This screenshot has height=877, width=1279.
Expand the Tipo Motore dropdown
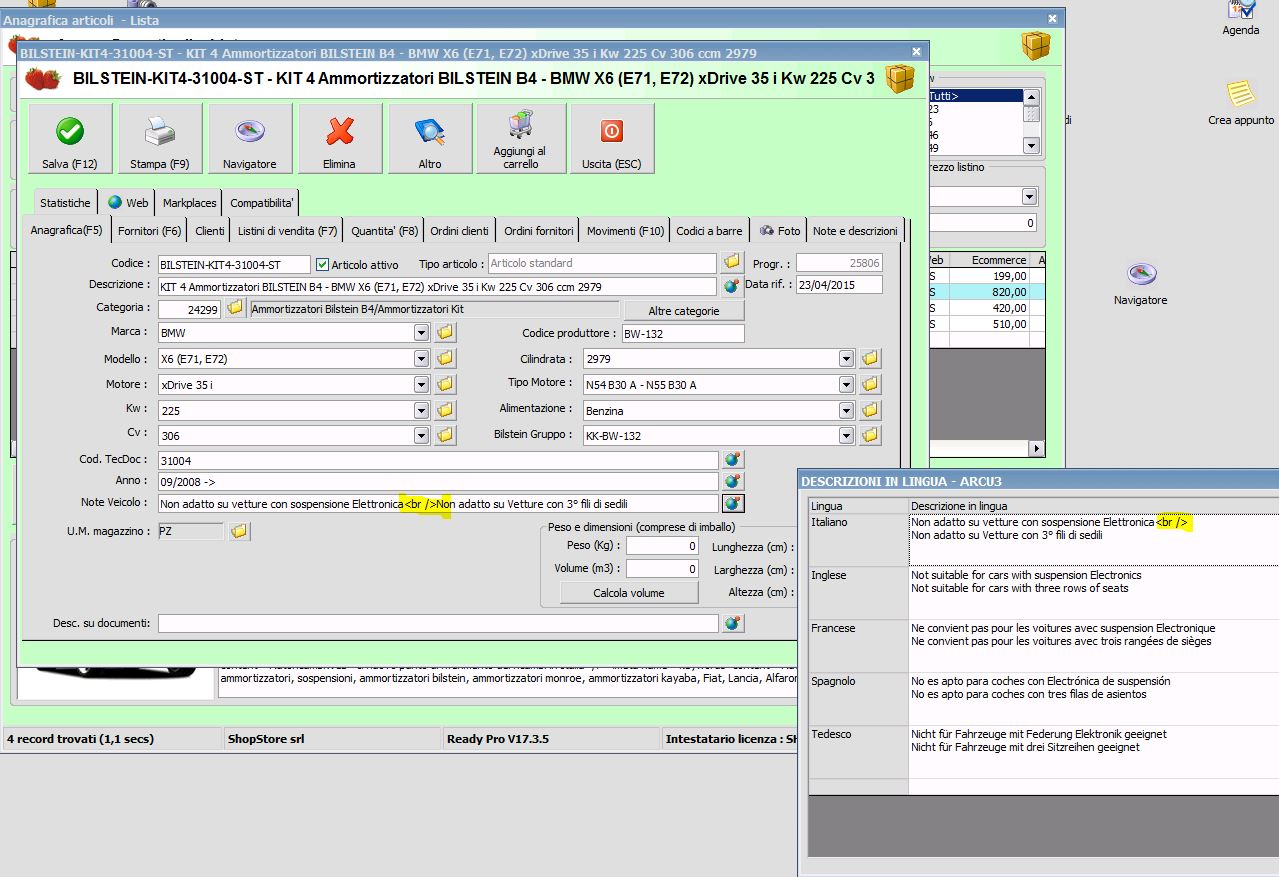846,385
